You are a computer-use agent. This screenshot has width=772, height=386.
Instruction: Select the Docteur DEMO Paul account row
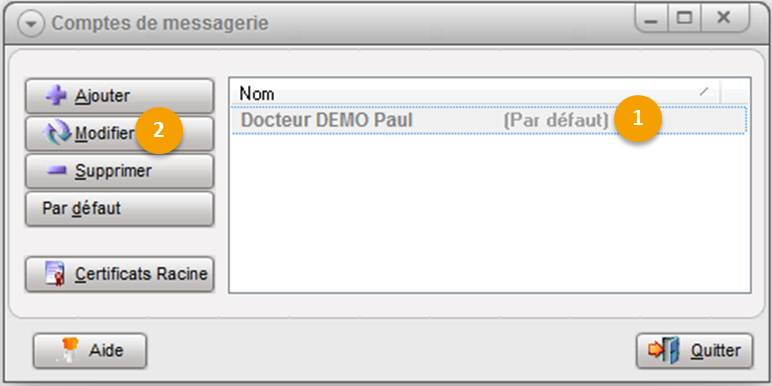[x=489, y=120]
